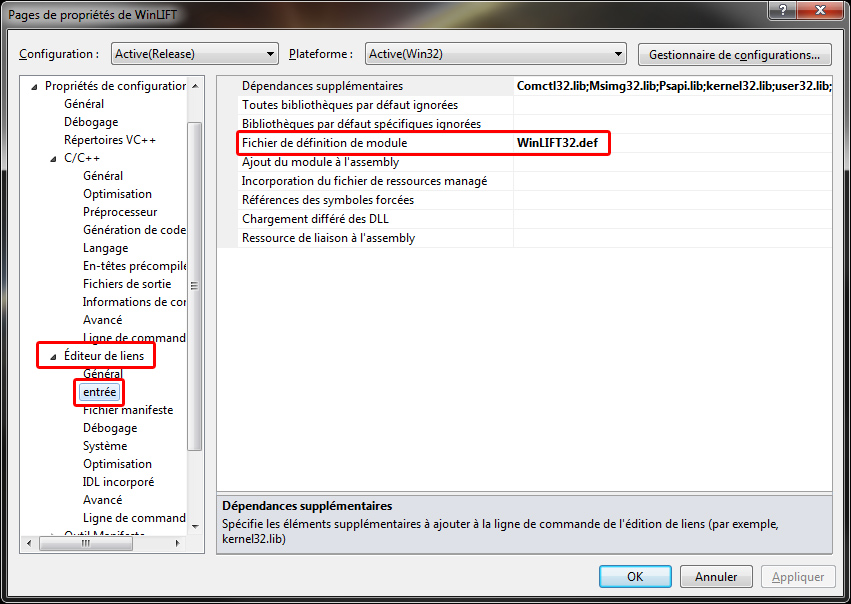
Task: Select Dépendances supplémentaires property row
Action: tap(524, 86)
